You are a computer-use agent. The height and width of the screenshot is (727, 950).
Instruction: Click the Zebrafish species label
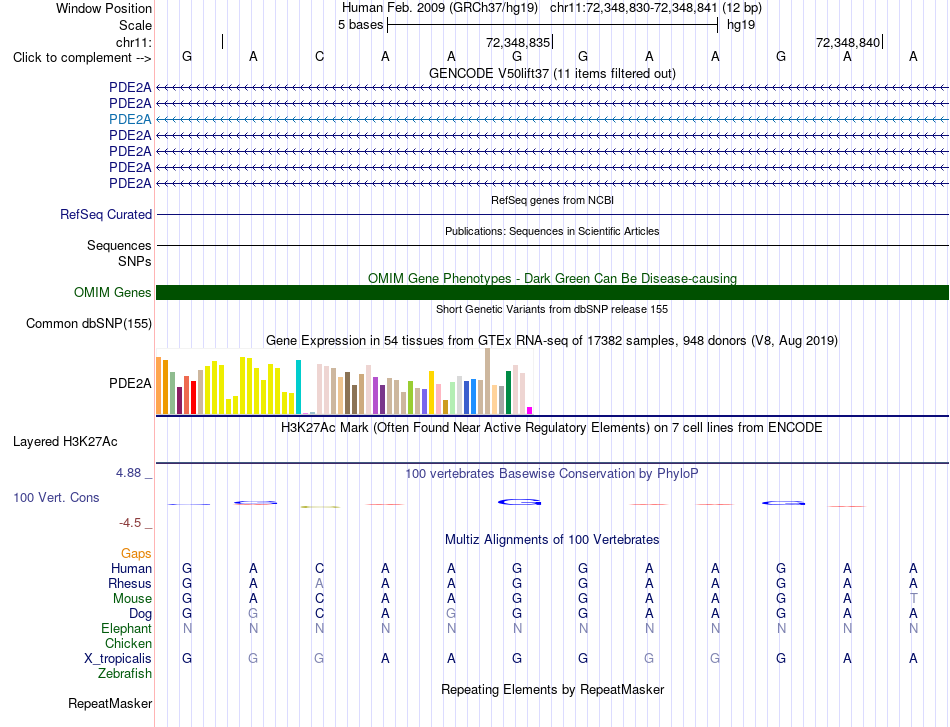click(125, 674)
